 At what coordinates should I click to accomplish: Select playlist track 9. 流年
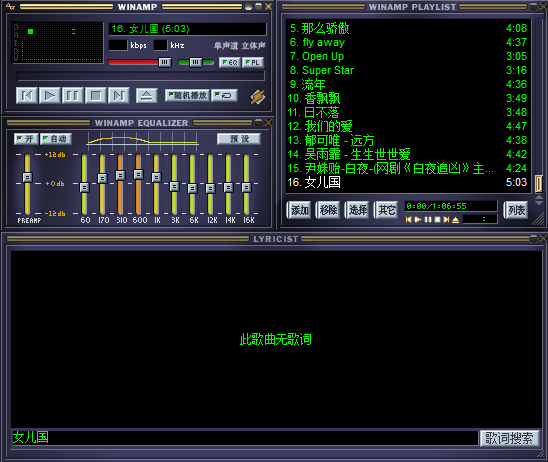pyautogui.click(x=408, y=84)
